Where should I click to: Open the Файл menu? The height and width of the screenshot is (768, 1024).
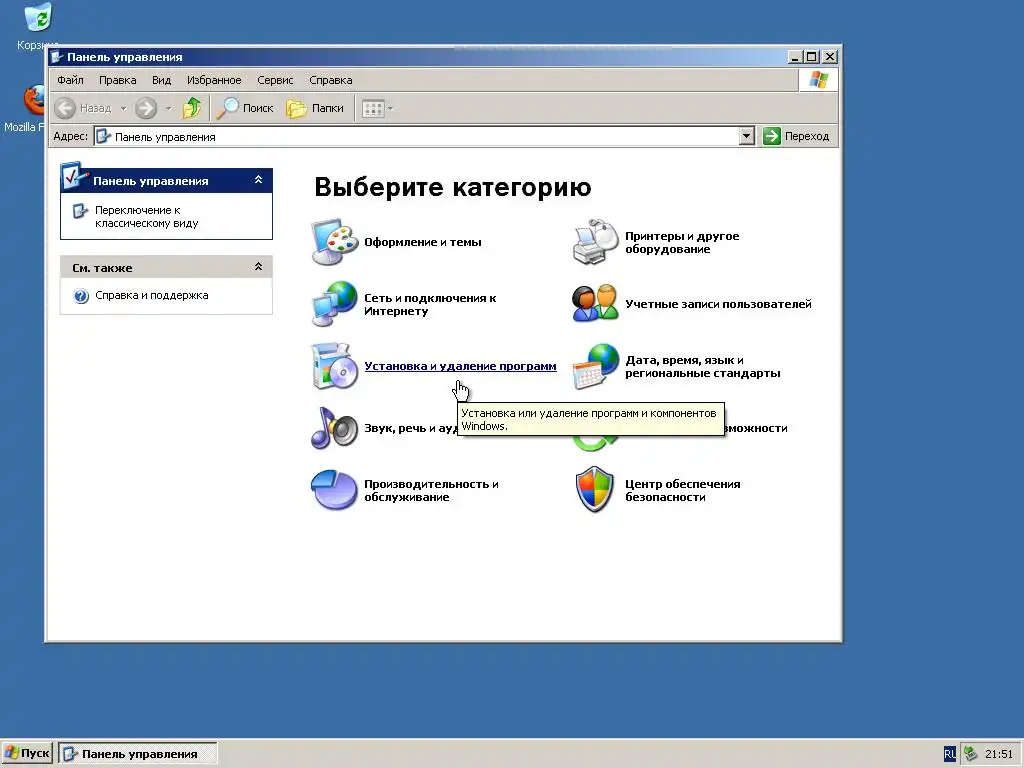click(x=70, y=80)
